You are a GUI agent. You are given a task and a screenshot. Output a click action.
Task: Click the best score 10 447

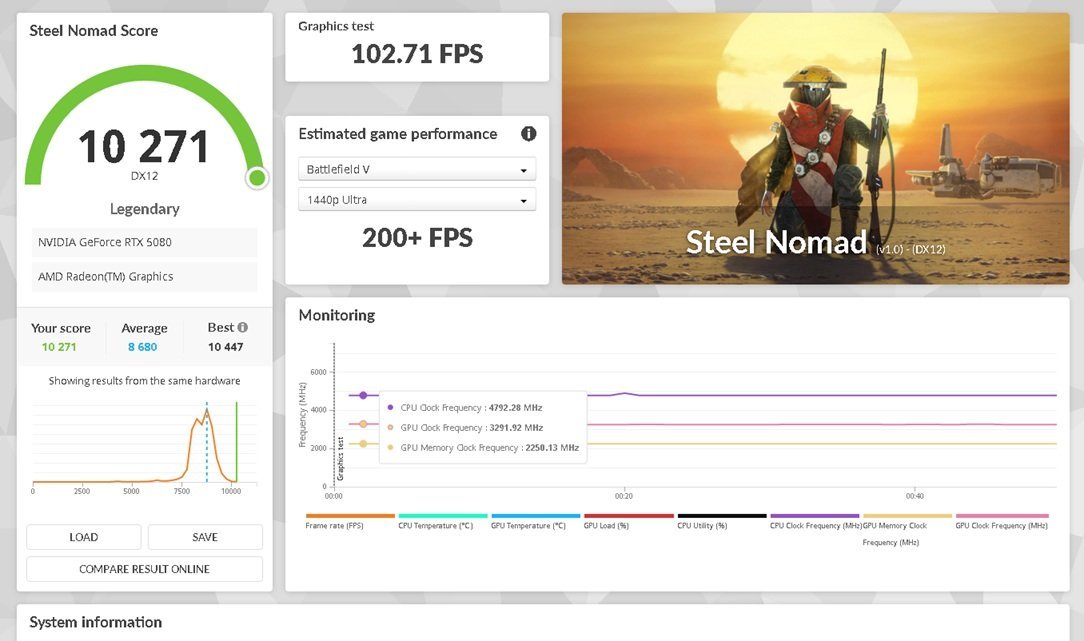225,347
